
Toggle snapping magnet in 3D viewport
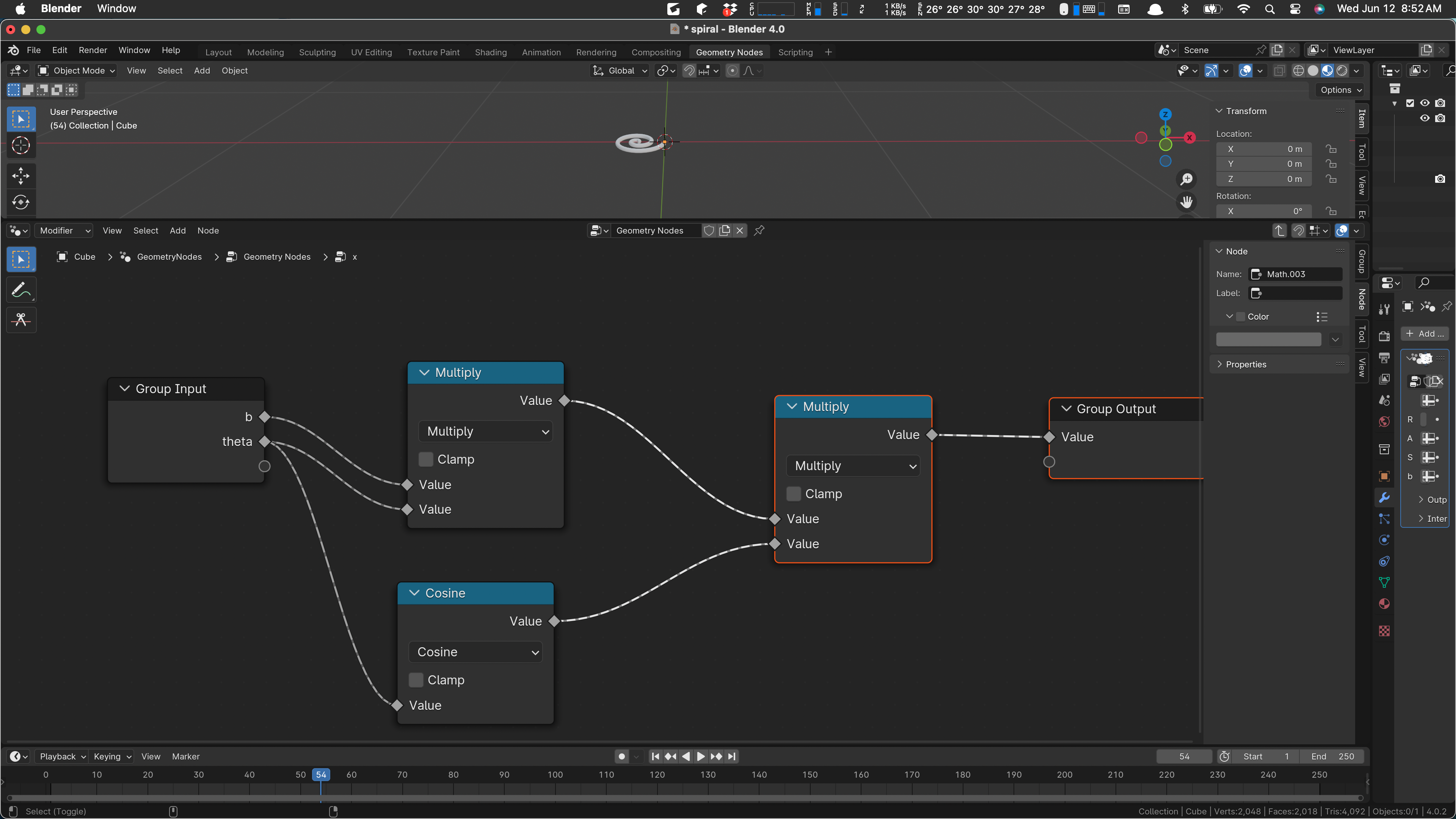coord(689,71)
